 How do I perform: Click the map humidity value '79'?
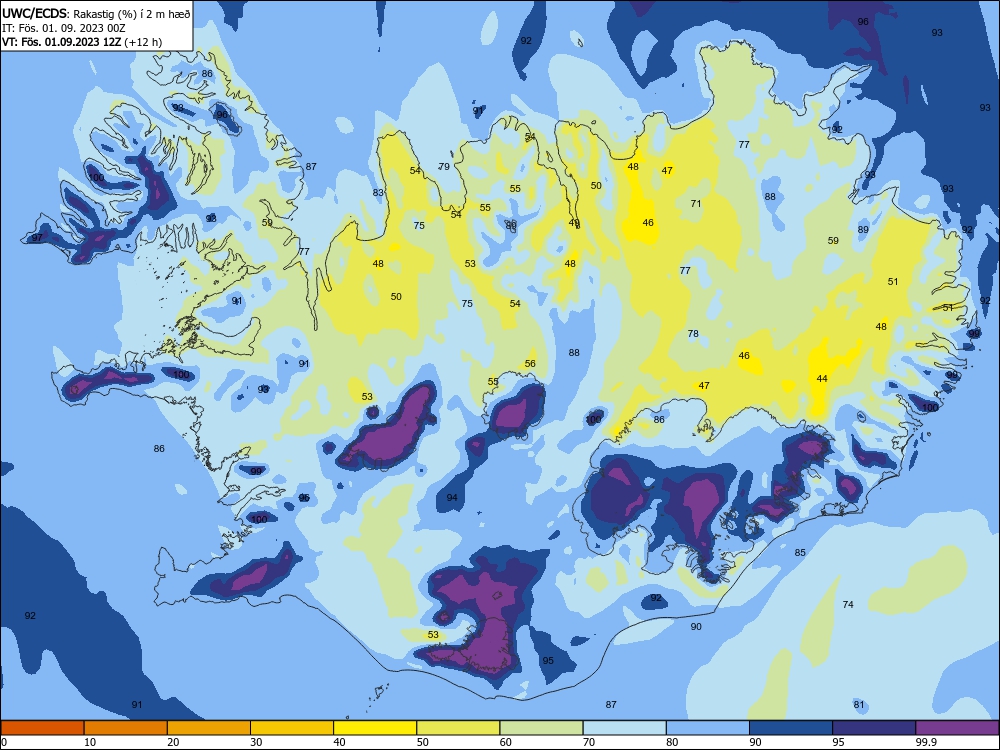tap(444, 166)
